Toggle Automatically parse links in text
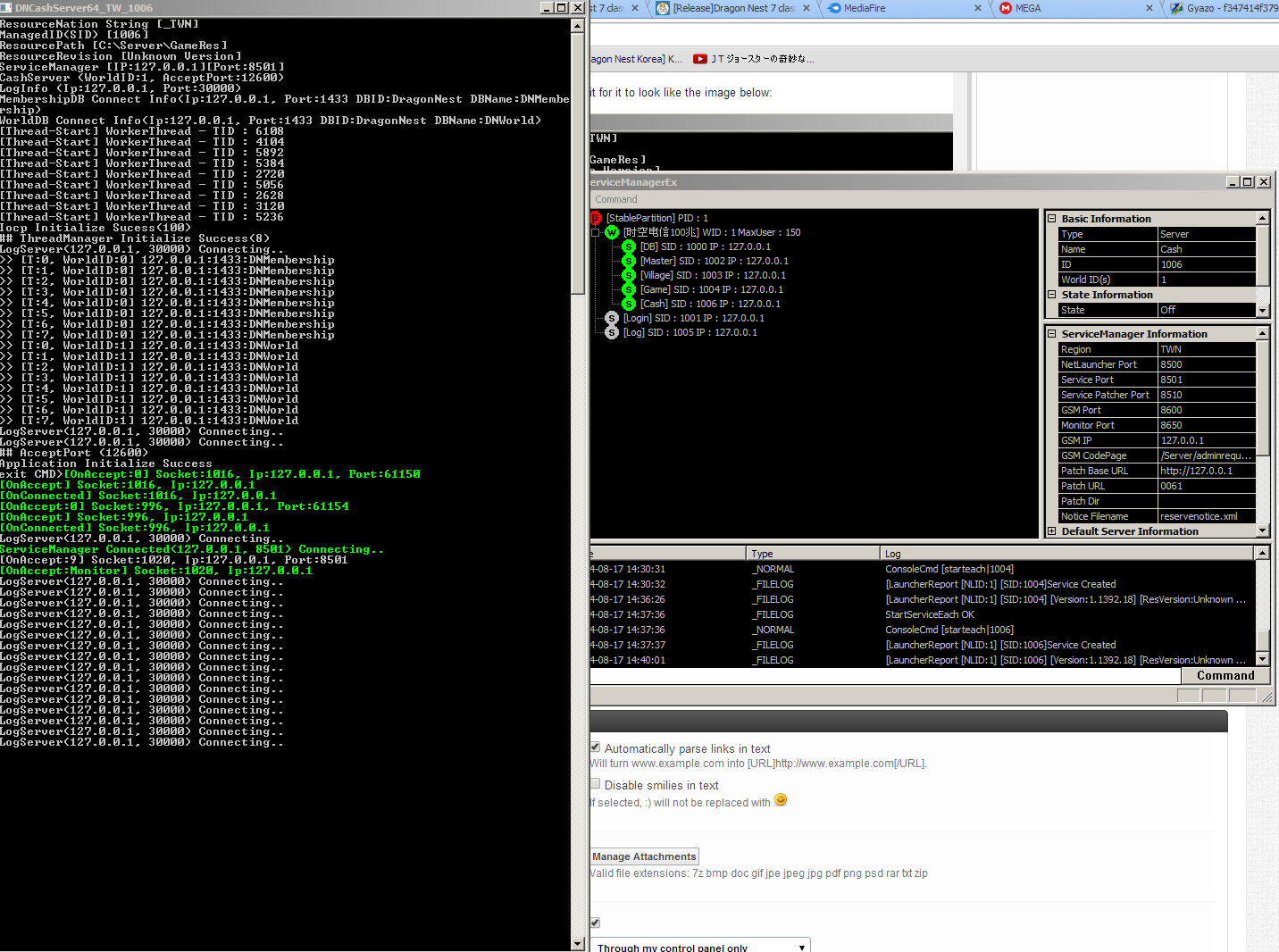 point(595,747)
